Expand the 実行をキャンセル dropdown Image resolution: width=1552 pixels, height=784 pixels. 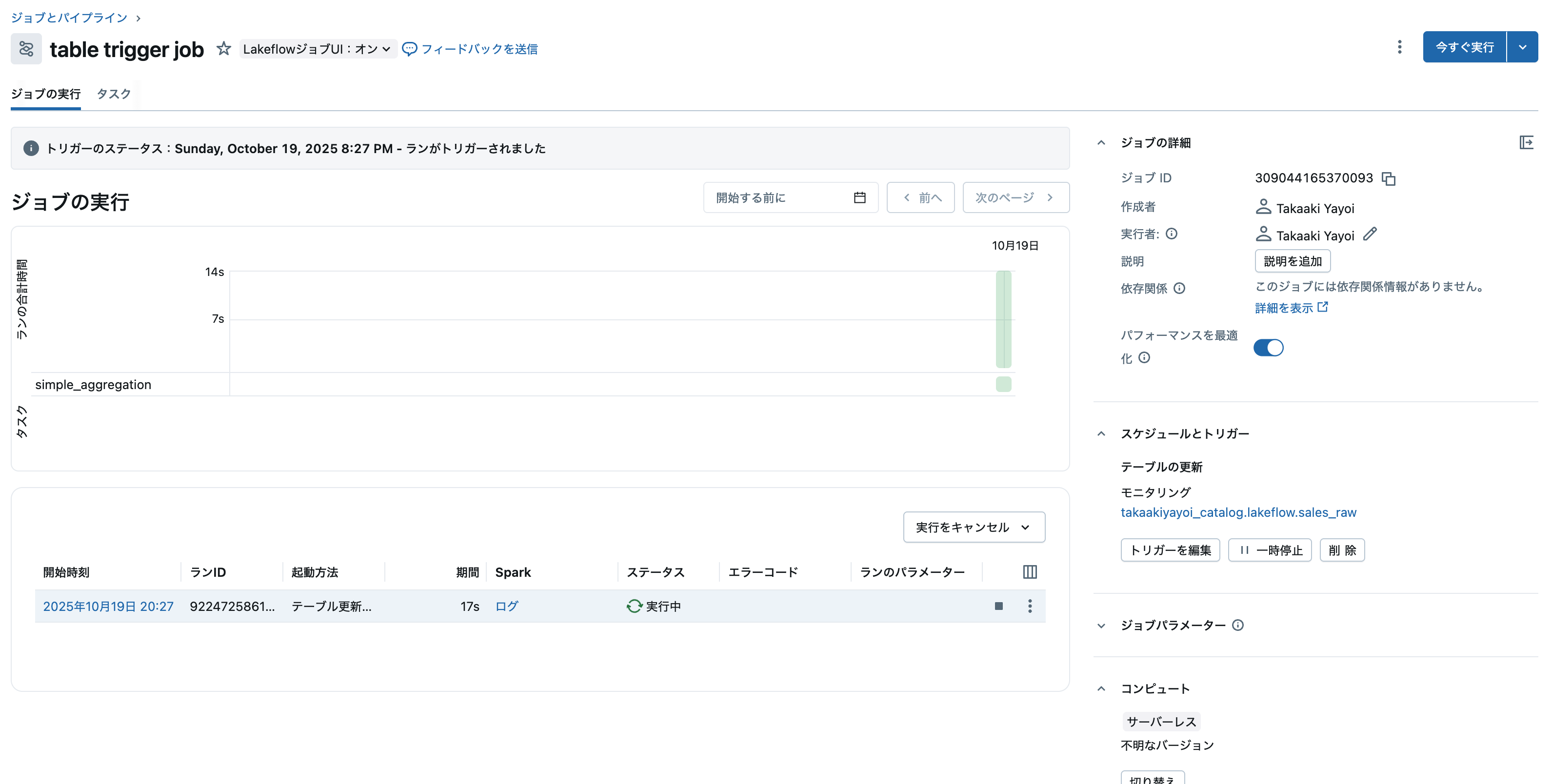(1025, 527)
